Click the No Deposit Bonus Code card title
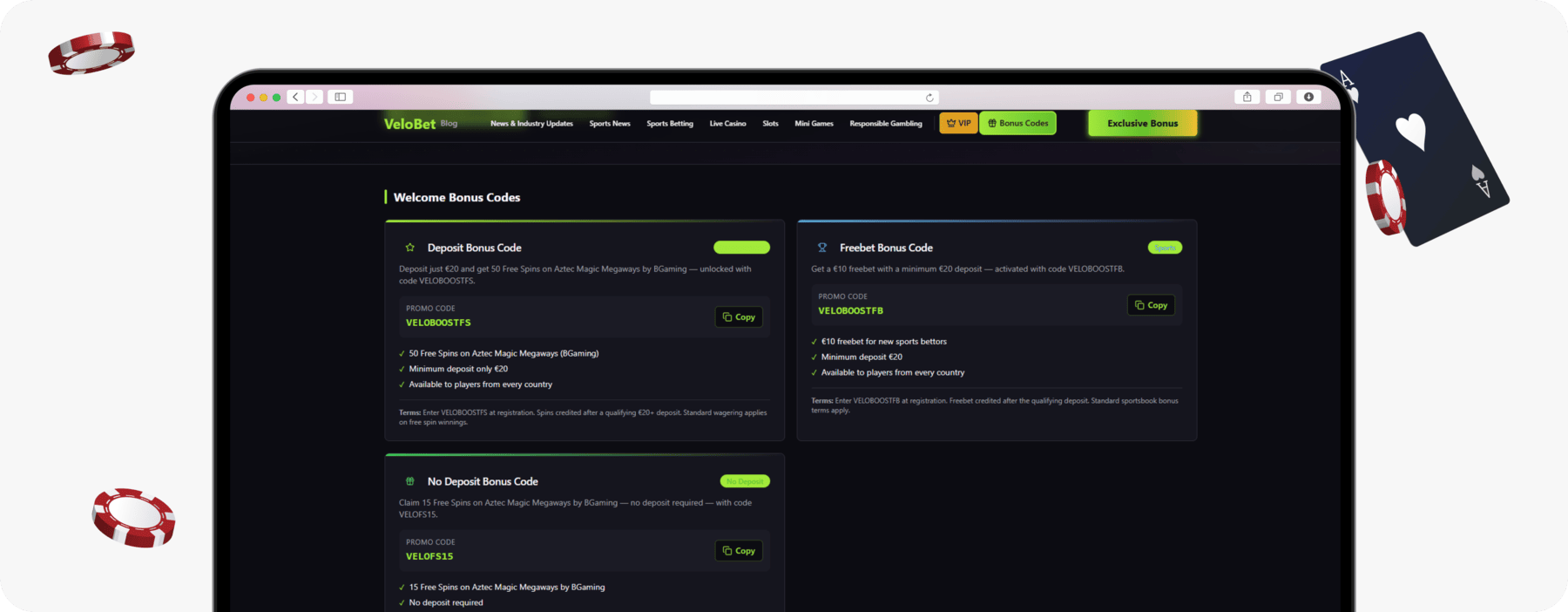1568x612 pixels. (x=483, y=481)
